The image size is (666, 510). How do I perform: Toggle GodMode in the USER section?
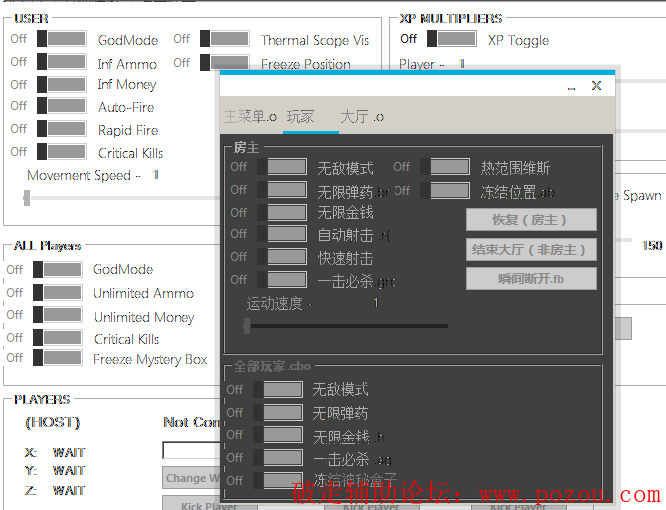click(61, 39)
